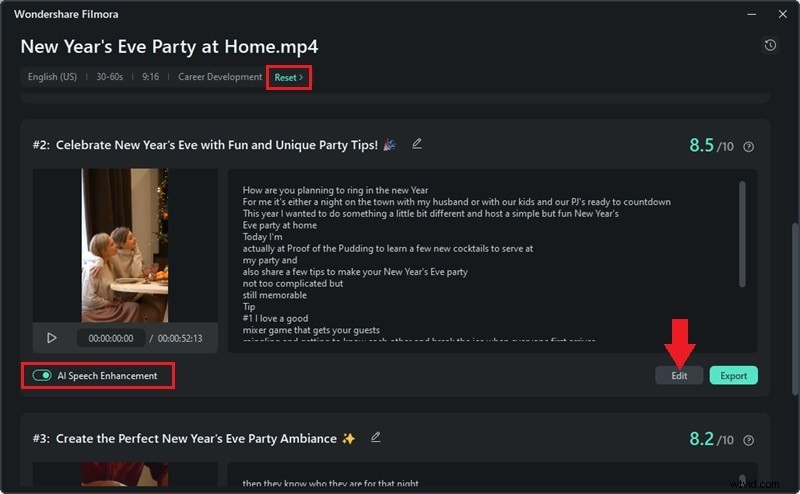Click the clip #2 transcript text area
This screenshot has height=494, width=800.
pos(480,260)
